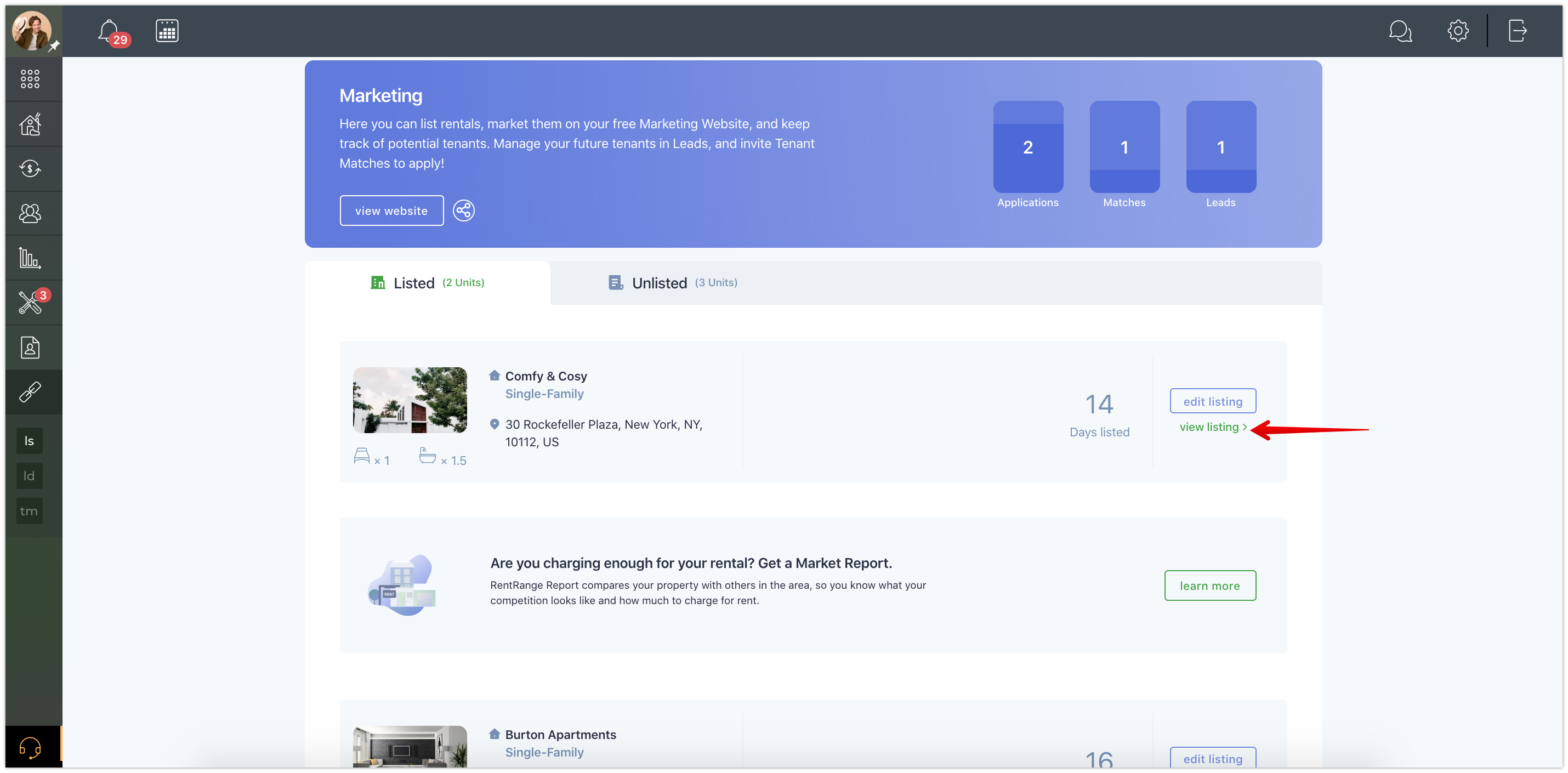Open the 'ld' leads shortcut
1568x773 pixels.
click(x=29, y=476)
